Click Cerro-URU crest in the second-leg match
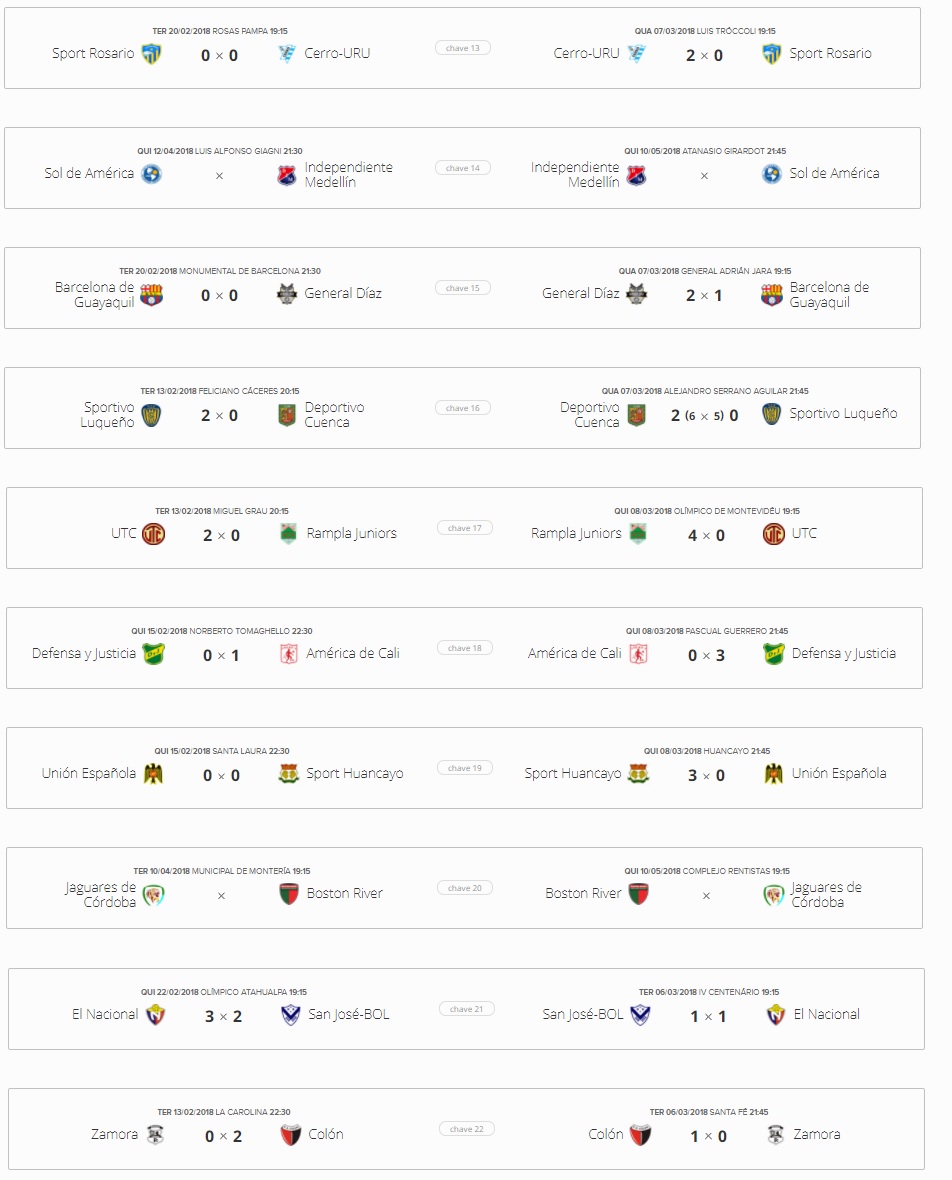The image size is (952, 1180). (637, 54)
